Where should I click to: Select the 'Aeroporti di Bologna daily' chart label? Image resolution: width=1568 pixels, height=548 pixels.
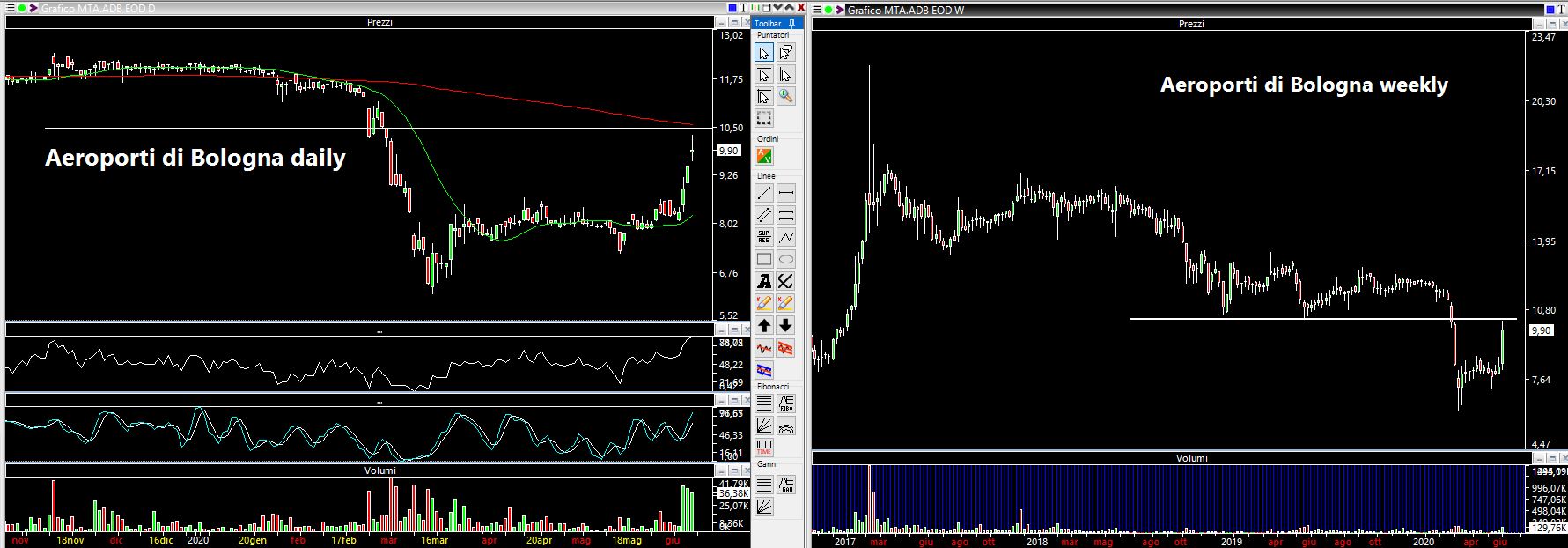[x=195, y=159]
